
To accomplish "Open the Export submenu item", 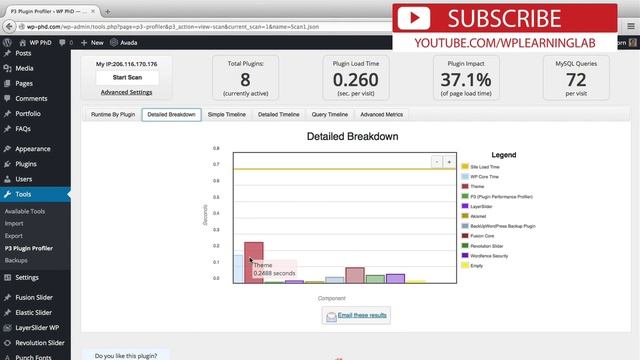I will [13, 236].
